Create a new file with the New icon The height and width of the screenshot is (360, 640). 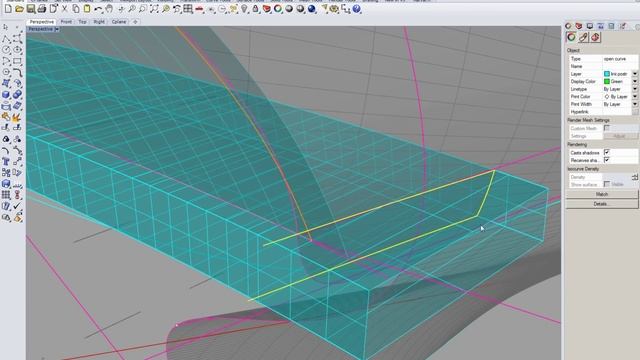pos(8,9)
